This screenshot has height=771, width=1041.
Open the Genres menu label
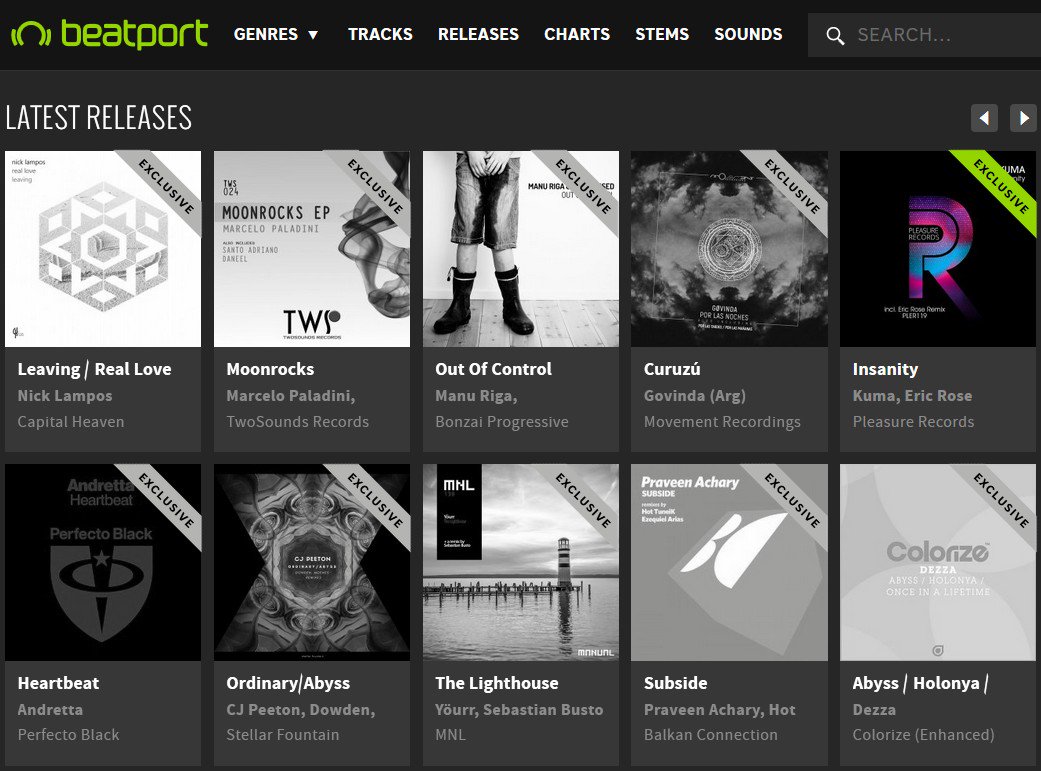pos(266,35)
